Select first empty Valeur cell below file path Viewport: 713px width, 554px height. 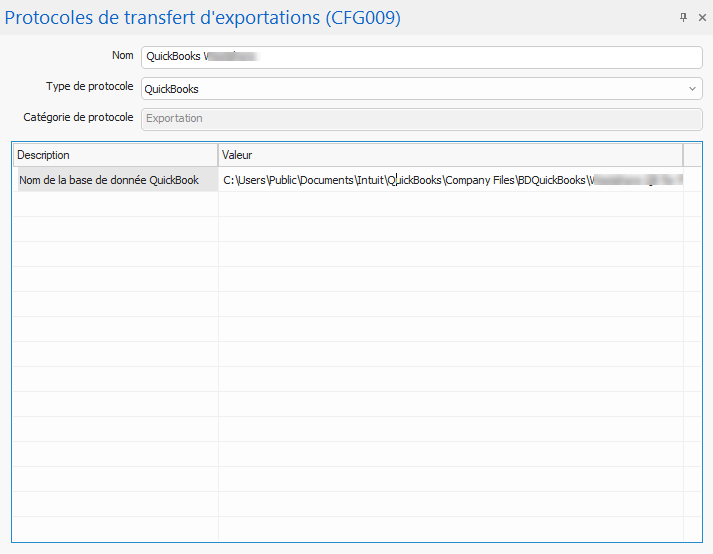450,204
